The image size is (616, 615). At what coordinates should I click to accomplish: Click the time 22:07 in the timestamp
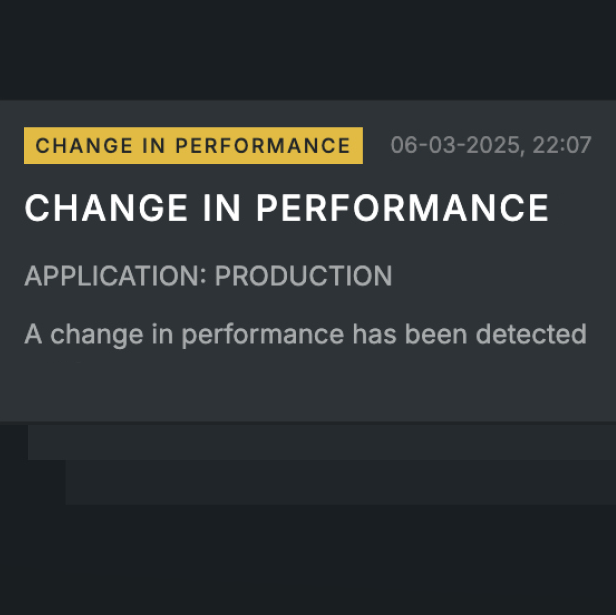[x=562, y=146]
